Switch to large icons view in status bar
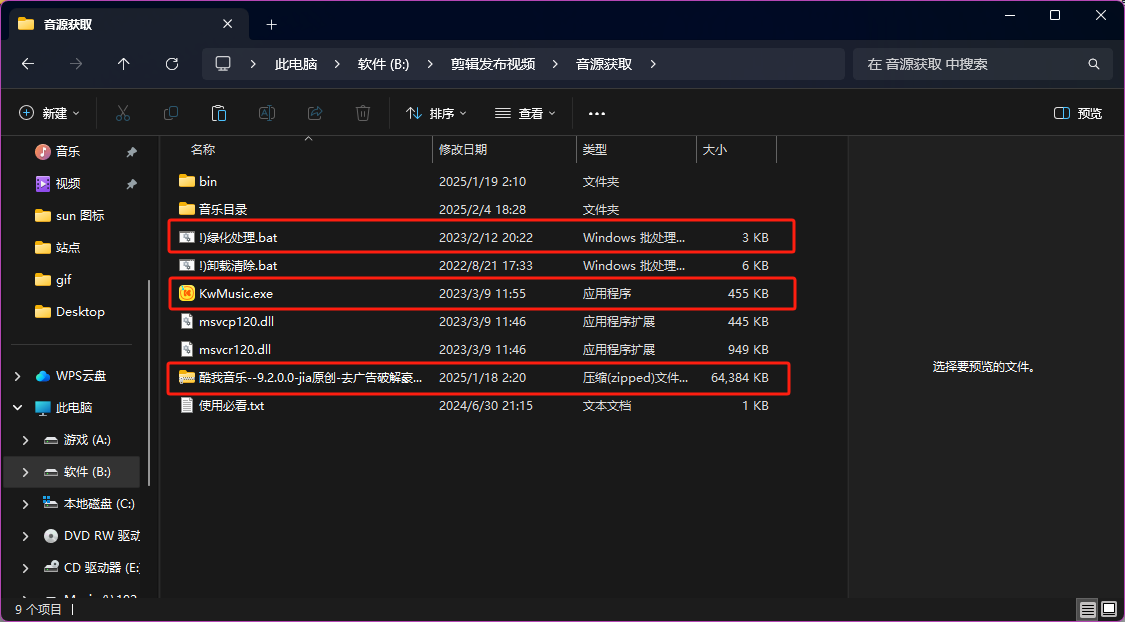 click(x=1109, y=610)
